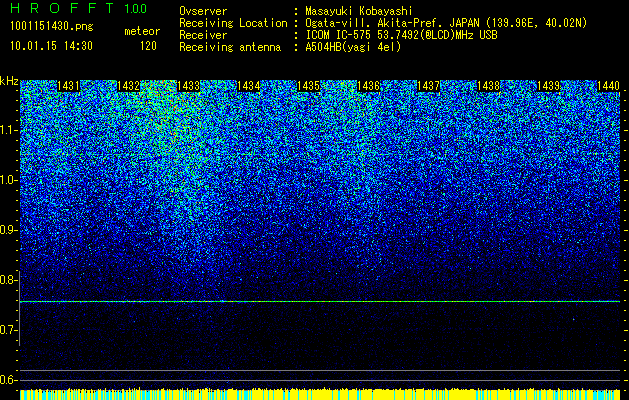Click the meteor count value 120
The height and width of the screenshot is (400, 629).
coord(148,46)
